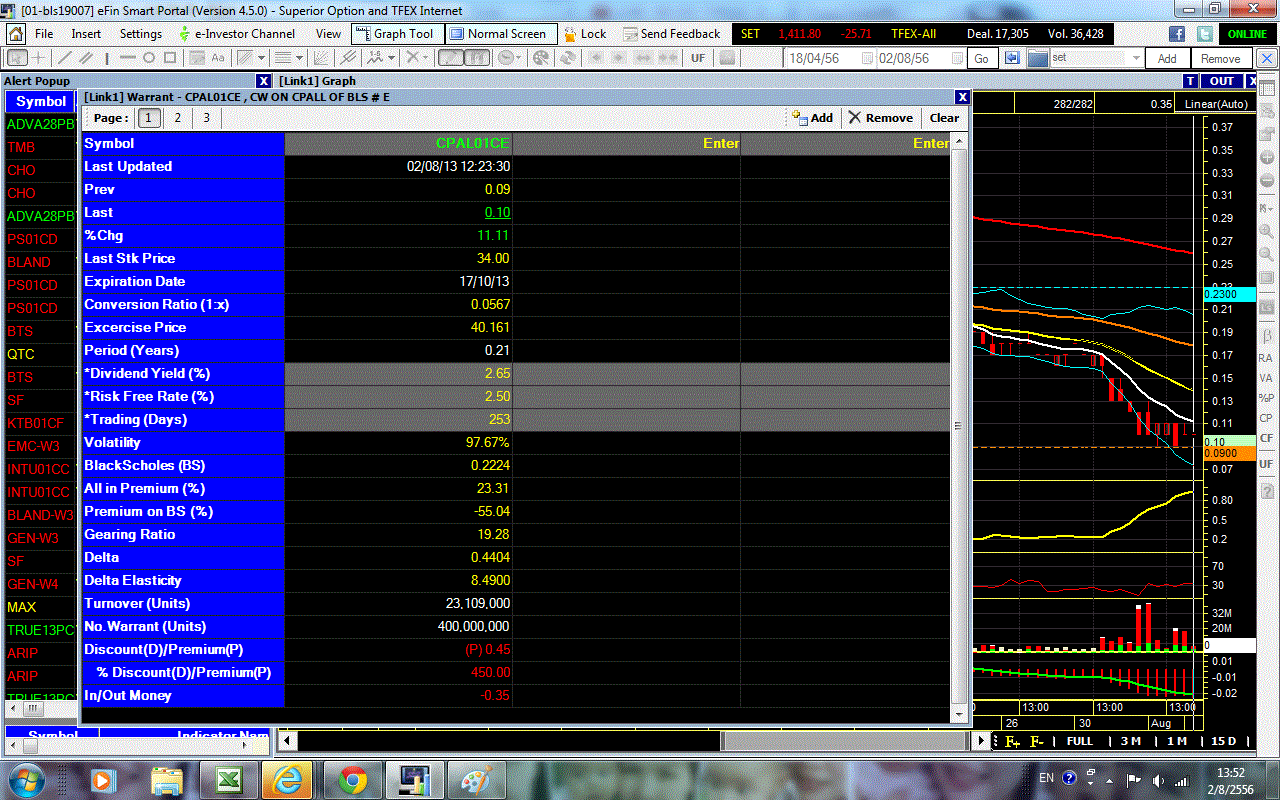
Task: Open the File menu
Action: [44, 34]
